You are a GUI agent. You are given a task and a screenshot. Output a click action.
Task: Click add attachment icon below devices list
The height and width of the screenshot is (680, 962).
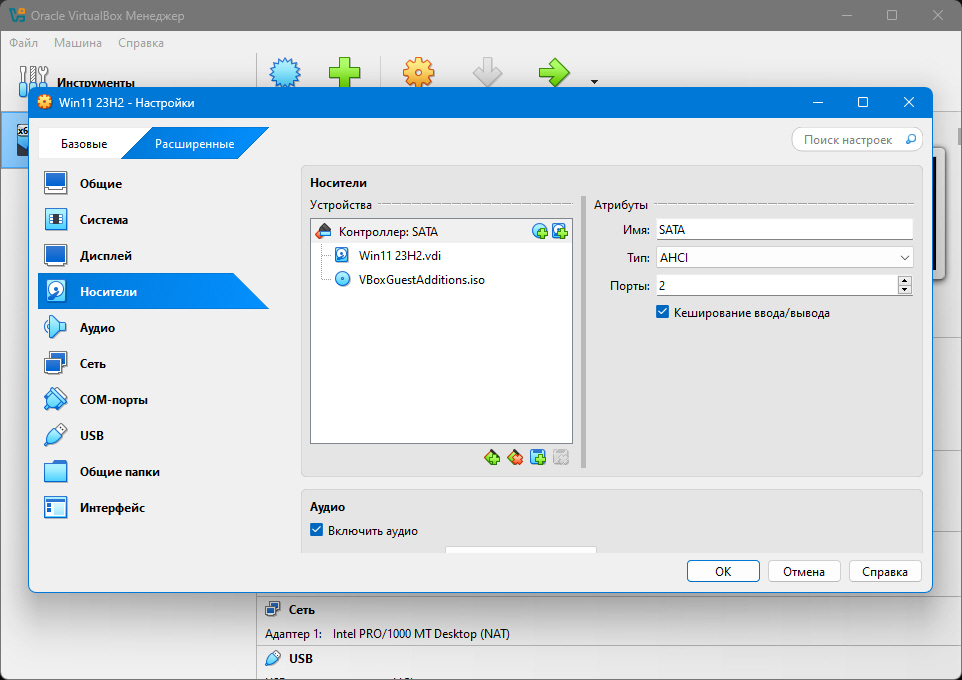(538, 457)
